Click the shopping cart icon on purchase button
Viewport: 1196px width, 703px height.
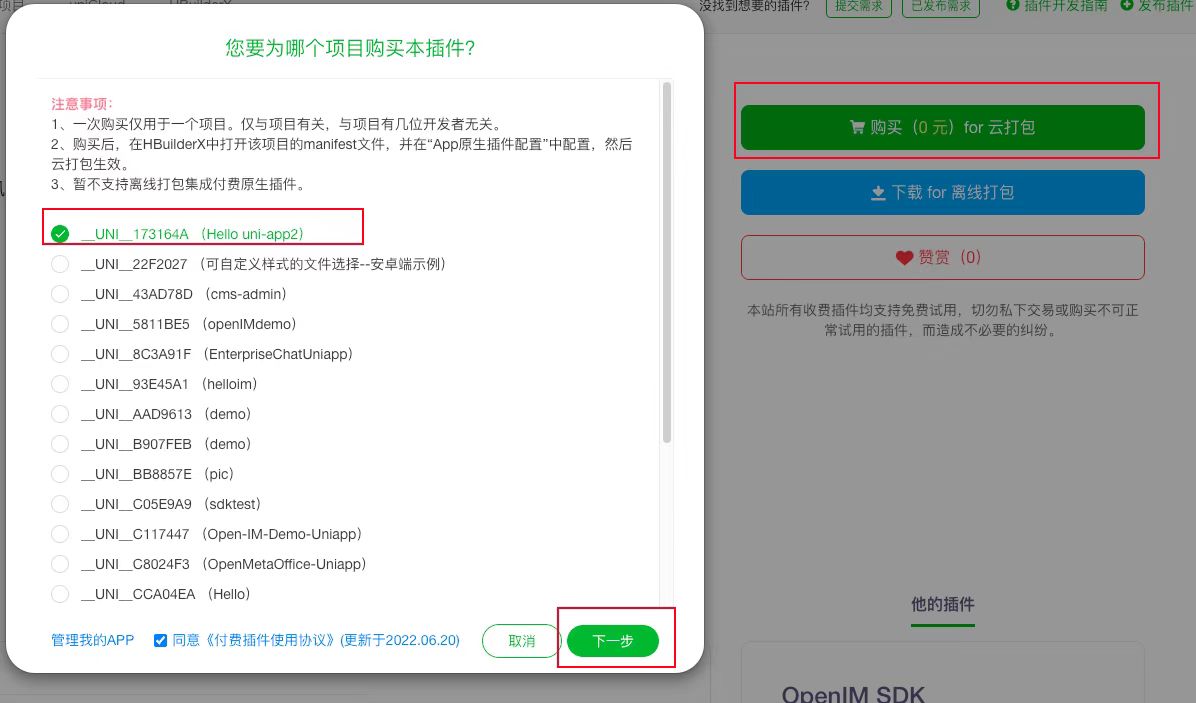click(857, 127)
